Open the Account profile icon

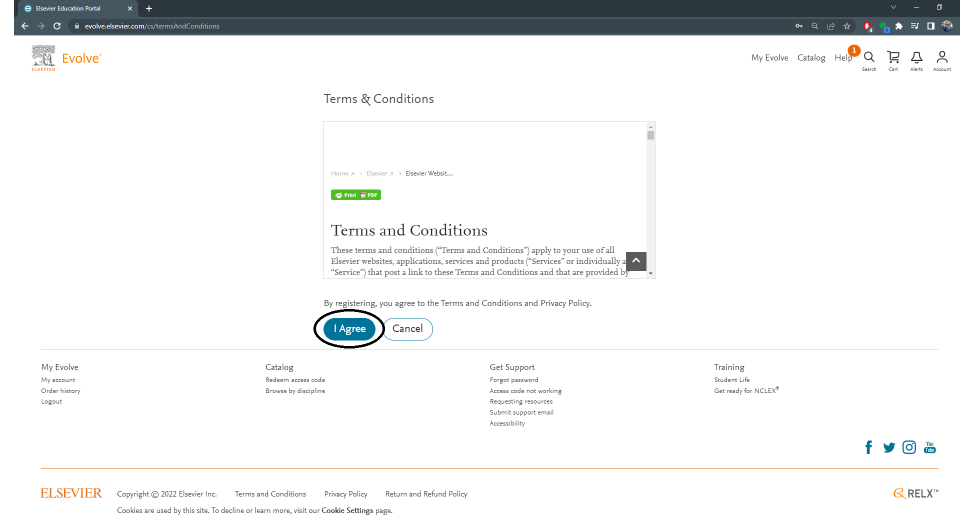[x=942, y=58]
